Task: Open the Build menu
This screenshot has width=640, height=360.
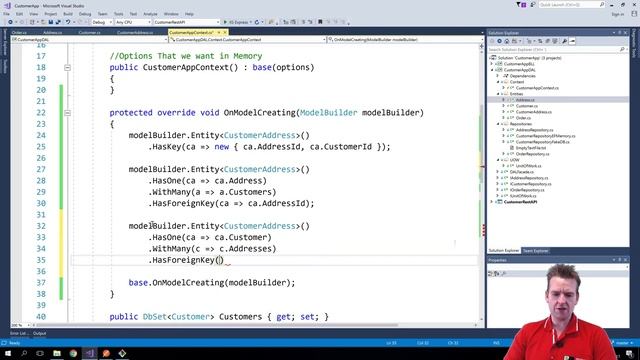Action: [x=68, y=14]
